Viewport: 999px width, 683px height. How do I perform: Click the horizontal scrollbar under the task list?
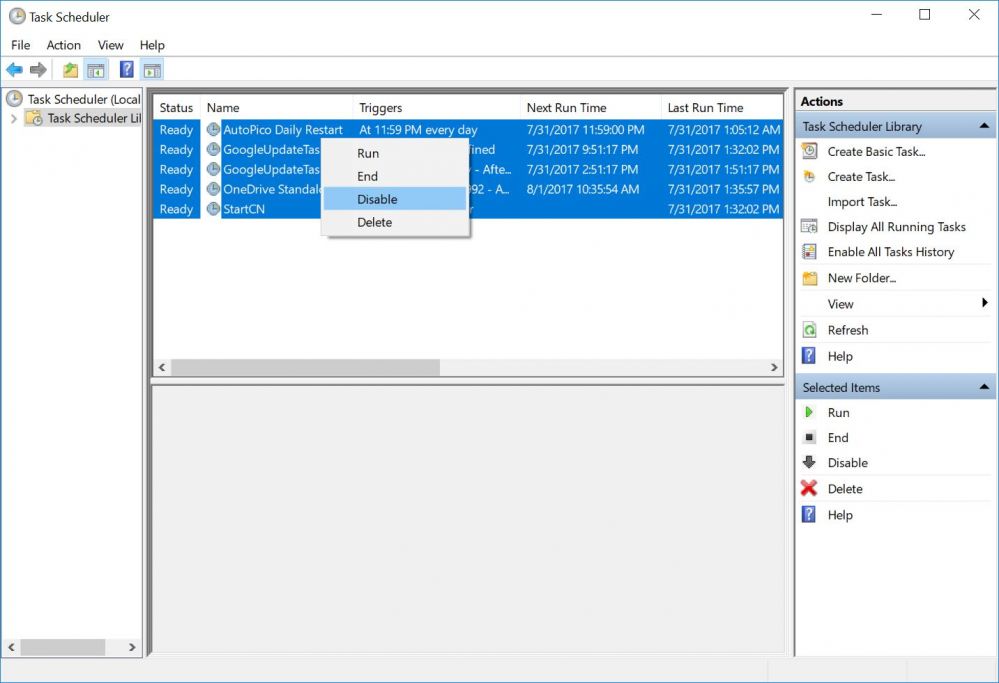coord(300,367)
